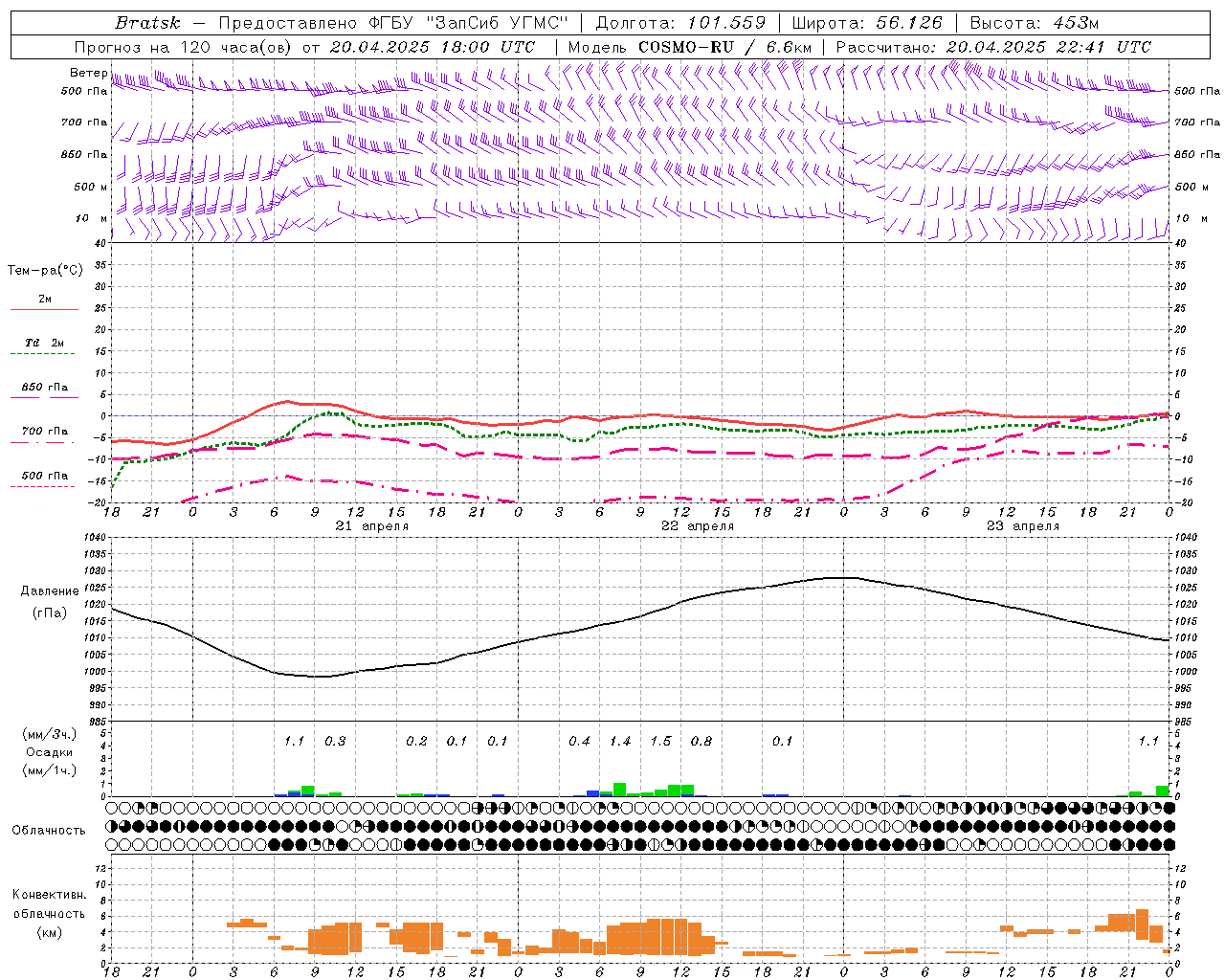Click forecast start 20.04.2025 18:00 UTC
This screenshot has height=980, width=1225.
pos(433,47)
